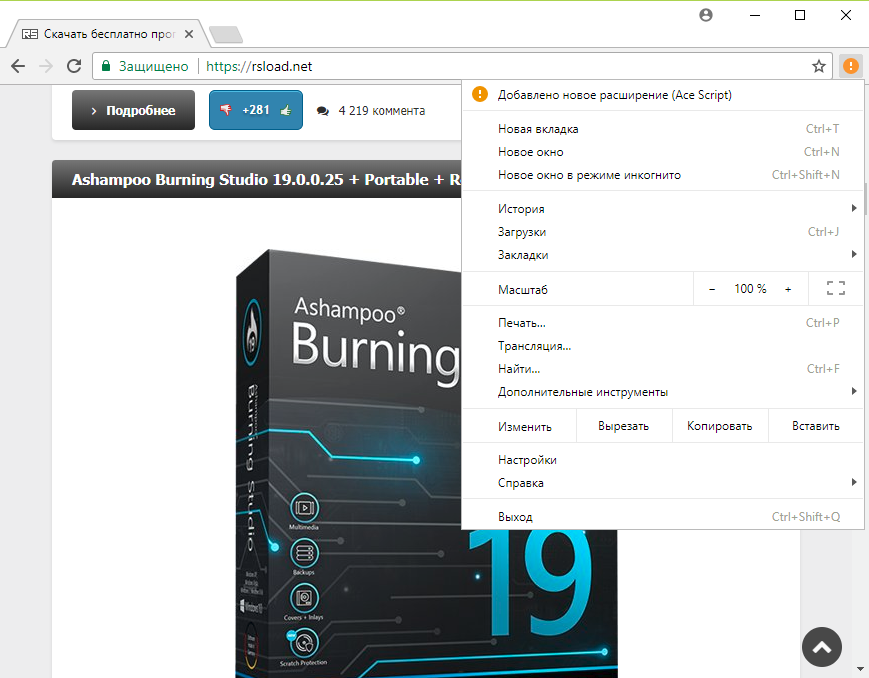Switch to the 'Скачать бесплатно' tab
Screen dimensions: 869x678
(x=109, y=34)
